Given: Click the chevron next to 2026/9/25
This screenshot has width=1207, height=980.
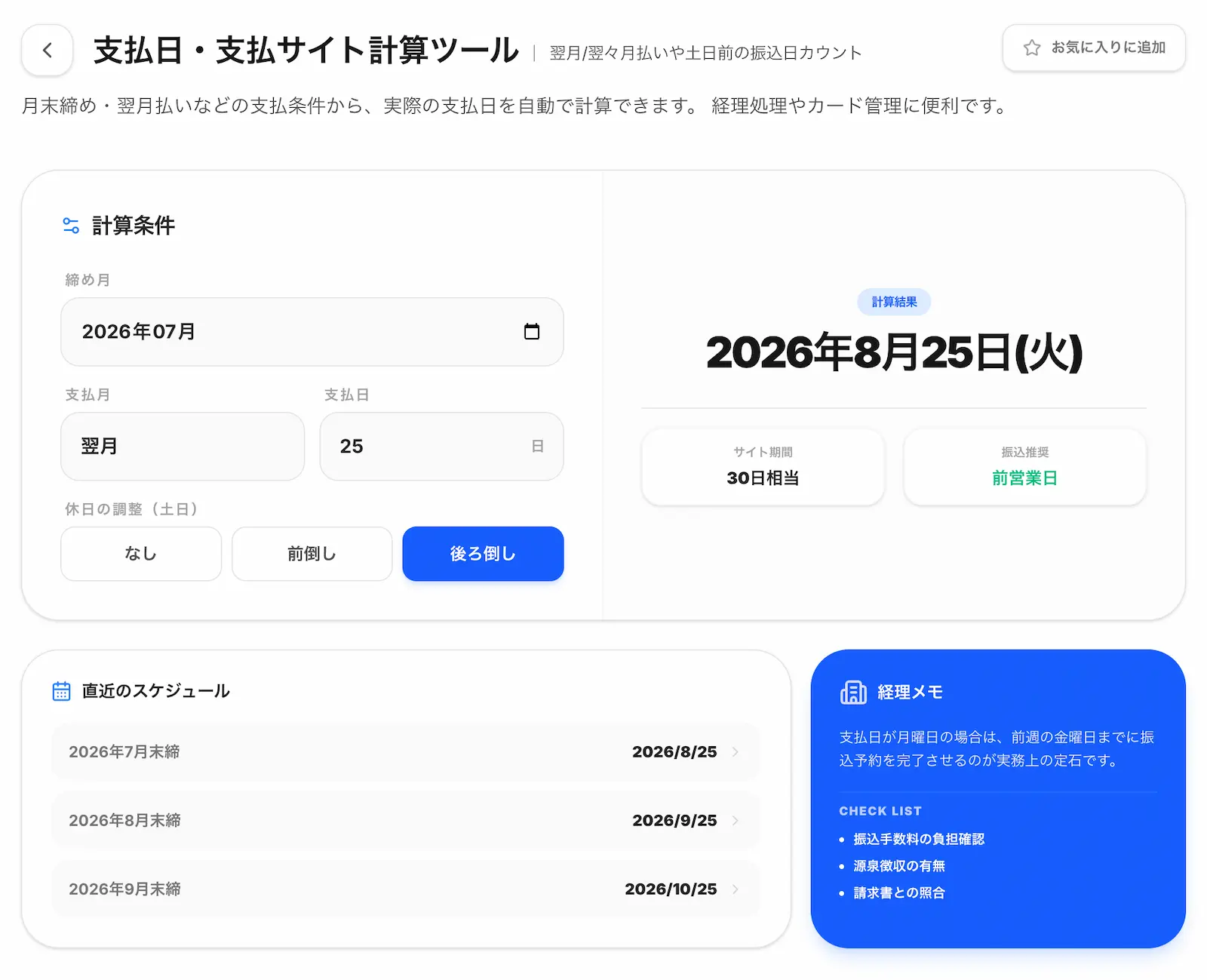Looking at the screenshot, I should (x=735, y=821).
